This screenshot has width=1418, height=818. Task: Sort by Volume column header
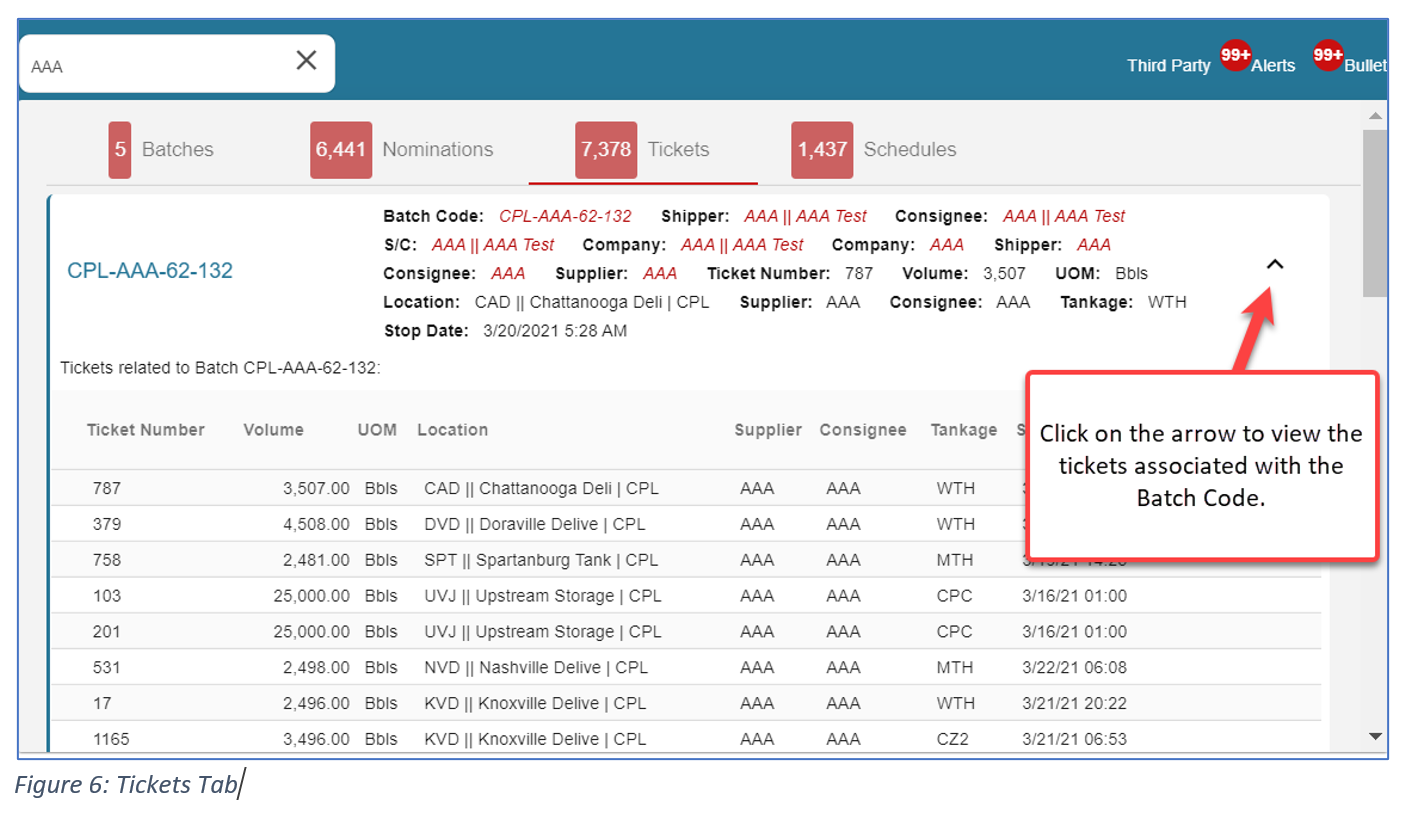(x=273, y=430)
